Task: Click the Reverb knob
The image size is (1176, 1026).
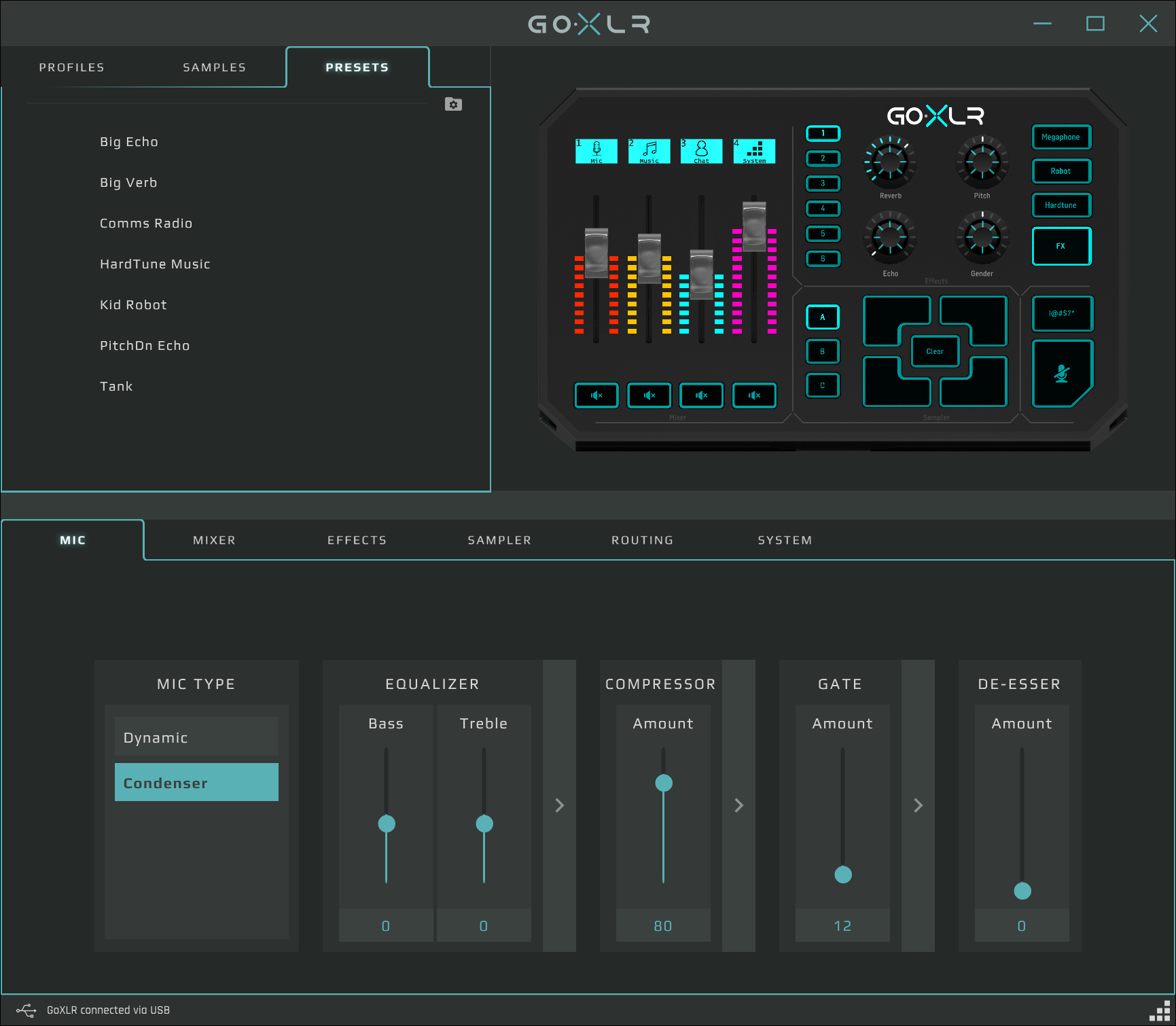Action: point(889,162)
